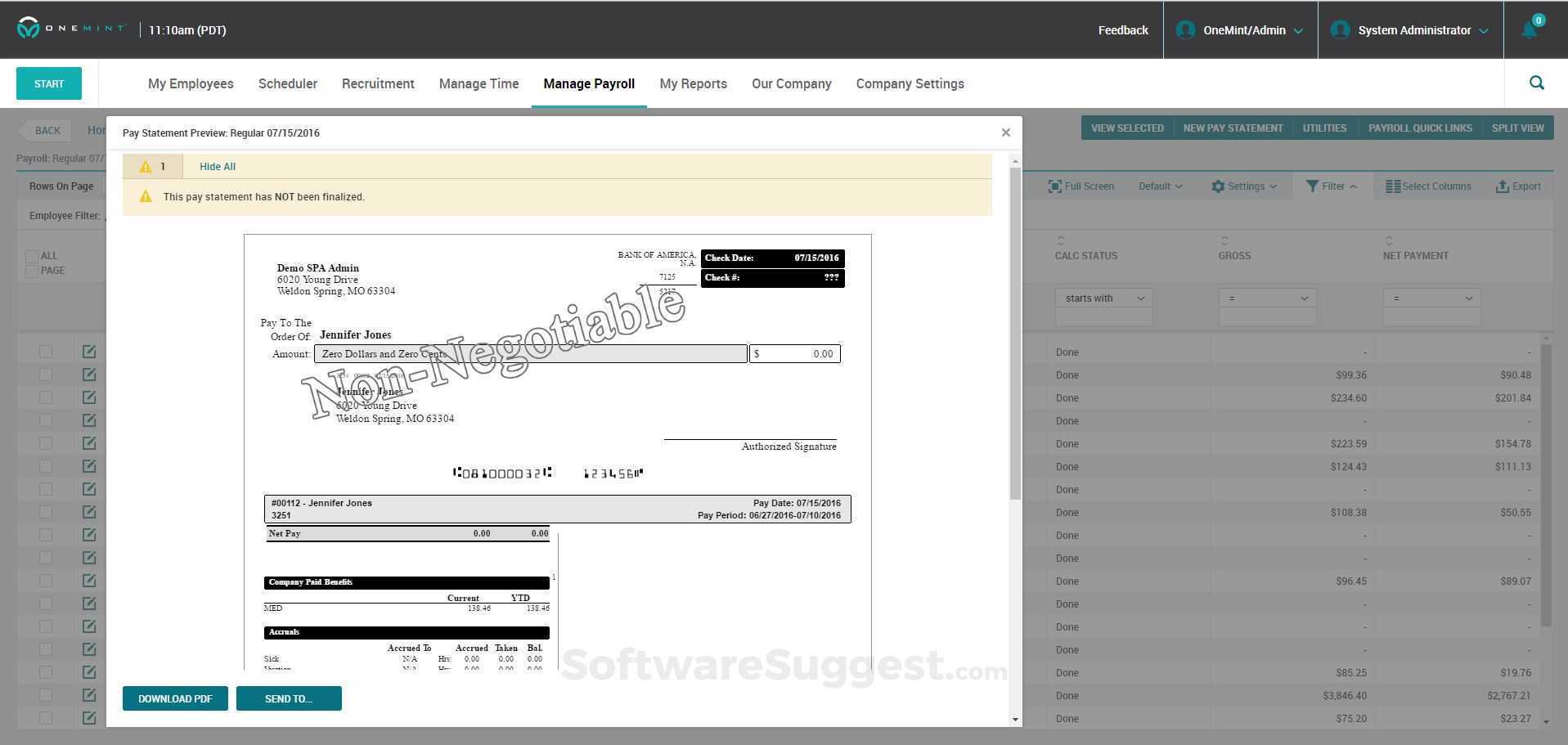Click PAYROLL QUICK LINKS button
This screenshot has width=1568, height=745.
[x=1420, y=128]
